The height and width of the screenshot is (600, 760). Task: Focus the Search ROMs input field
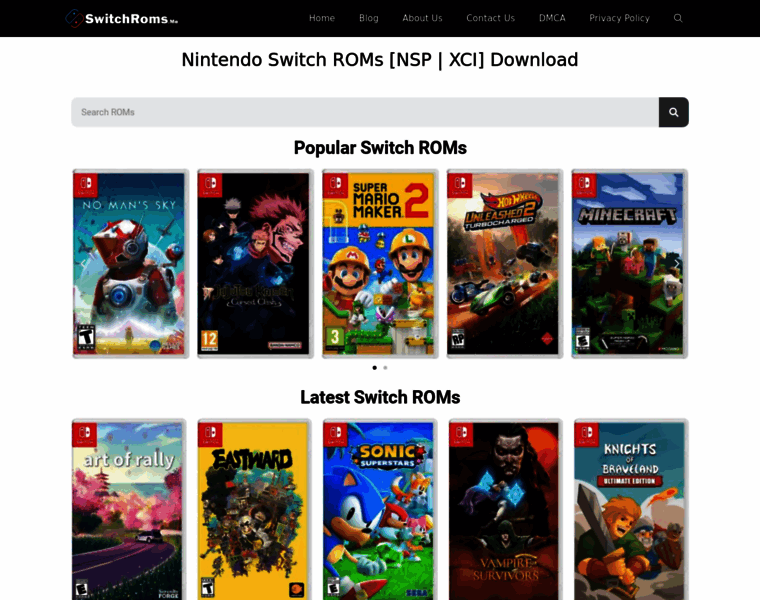point(364,112)
